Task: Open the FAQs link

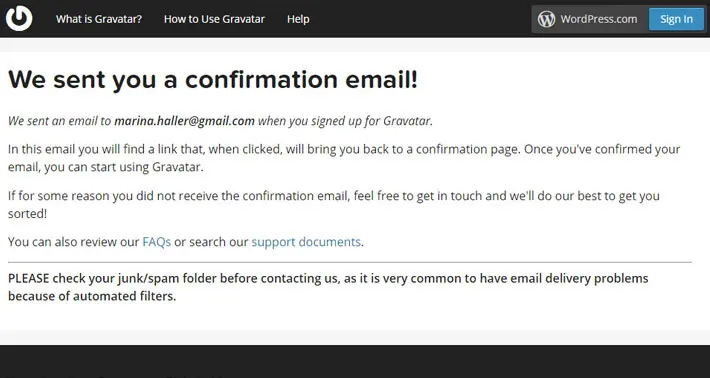Action: 157,242
